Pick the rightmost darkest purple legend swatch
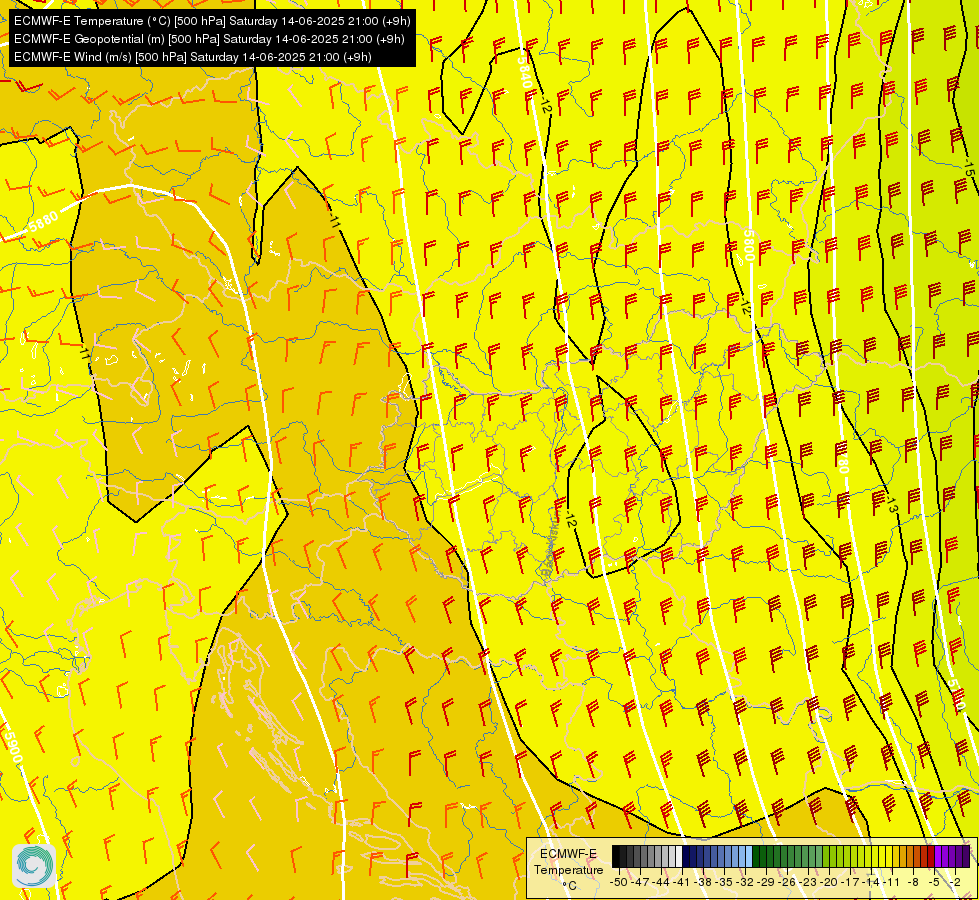The image size is (979, 900). pos(966,856)
